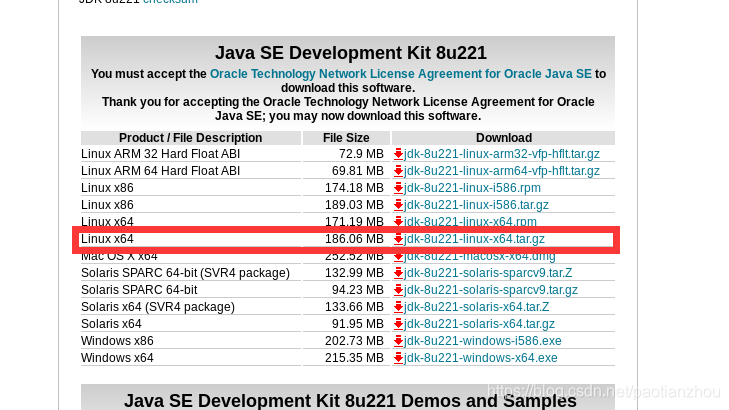The height and width of the screenshot is (410, 729).
Task: Download jdk-8u221-linux-x64.rpm file
Action: click(x=470, y=222)
